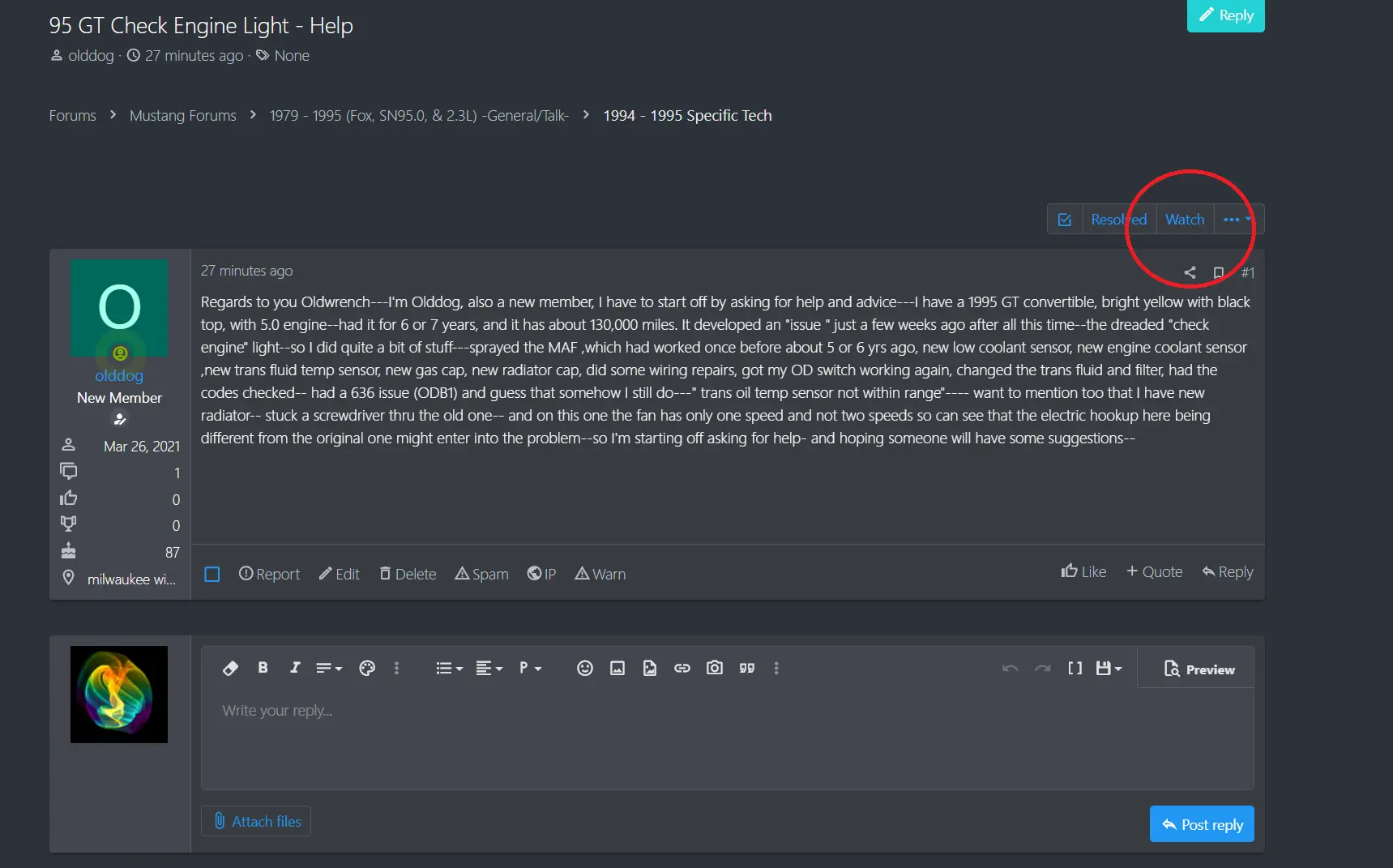Screen dimensions: 1393x868
Task: Like the first post
Action: [1083, 571]
